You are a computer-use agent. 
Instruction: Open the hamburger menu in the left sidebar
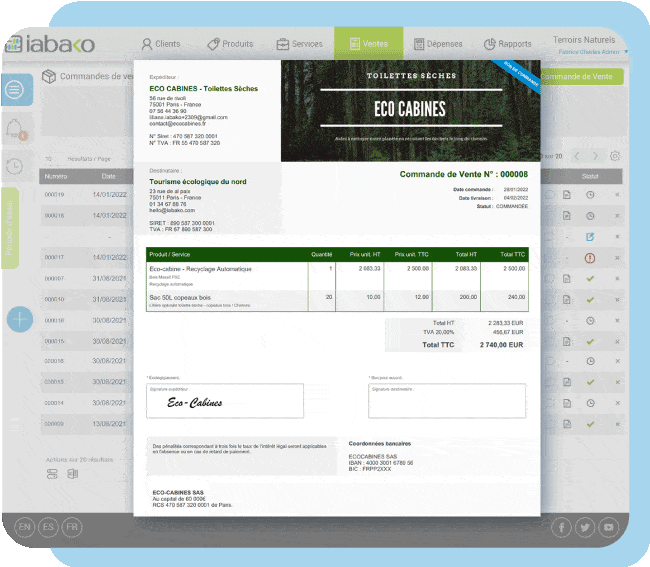[x=17, y=90]
